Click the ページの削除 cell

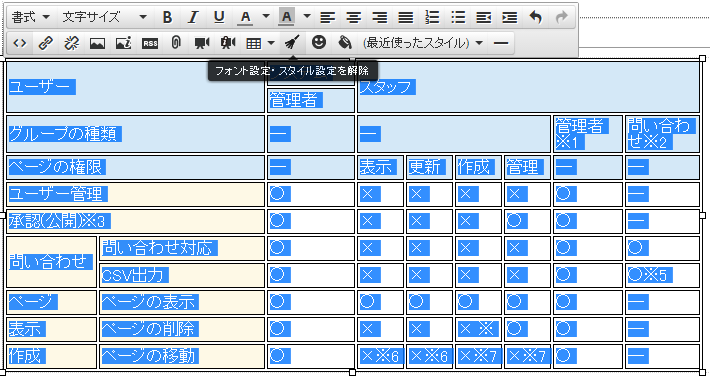tap(182, 329)
